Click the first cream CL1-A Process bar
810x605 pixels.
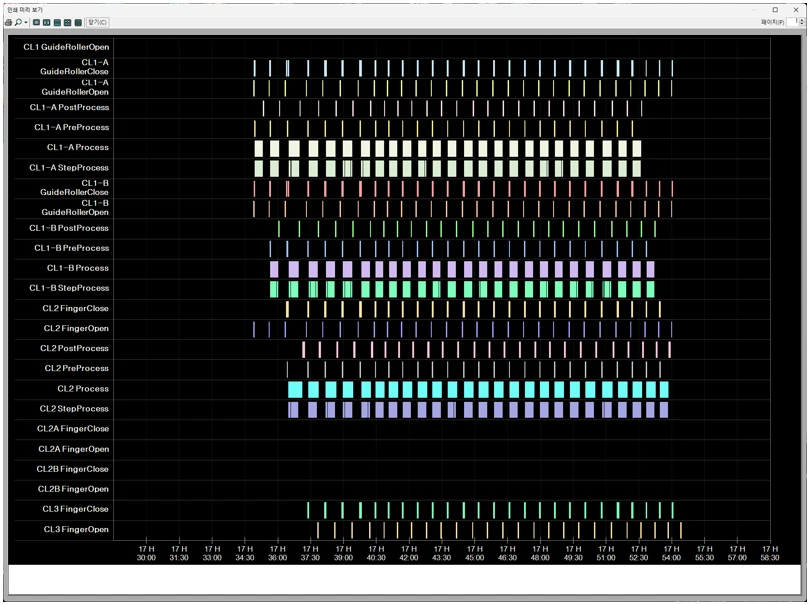(258, 149)
